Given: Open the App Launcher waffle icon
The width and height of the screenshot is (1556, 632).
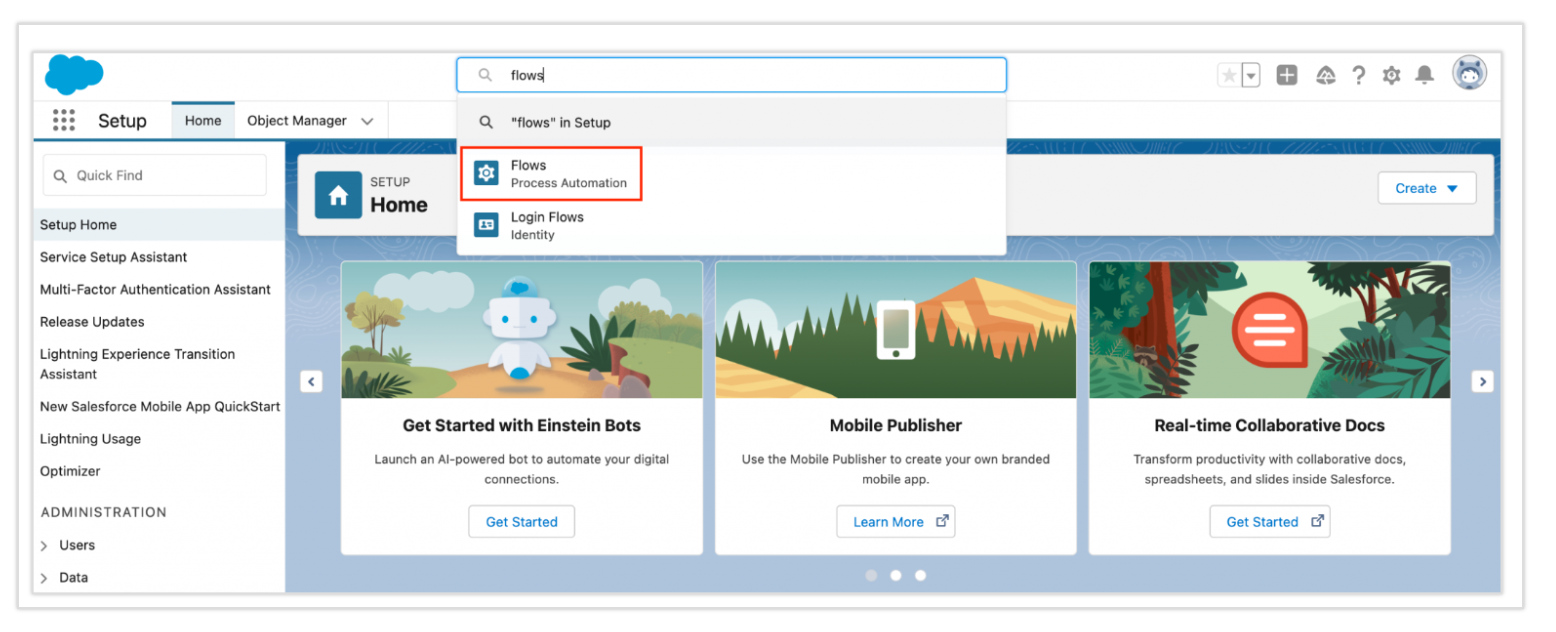Looking at the screenshot, I should pos(64,120).
